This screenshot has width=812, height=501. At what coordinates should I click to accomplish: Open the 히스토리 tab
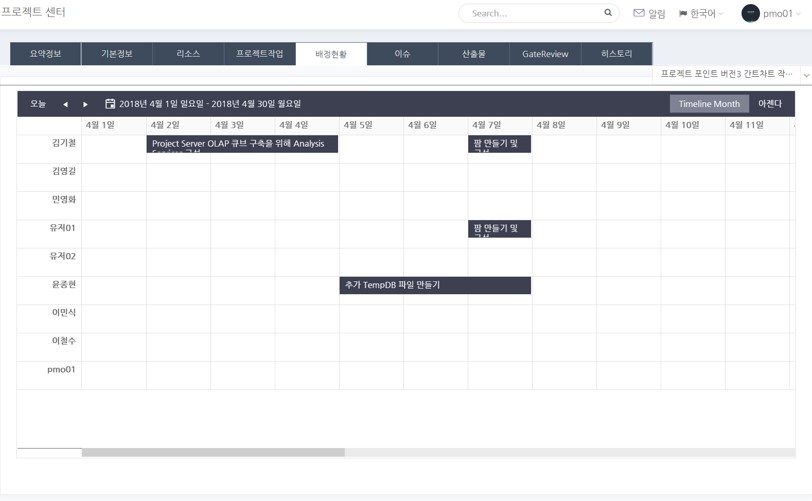(617, 54)
